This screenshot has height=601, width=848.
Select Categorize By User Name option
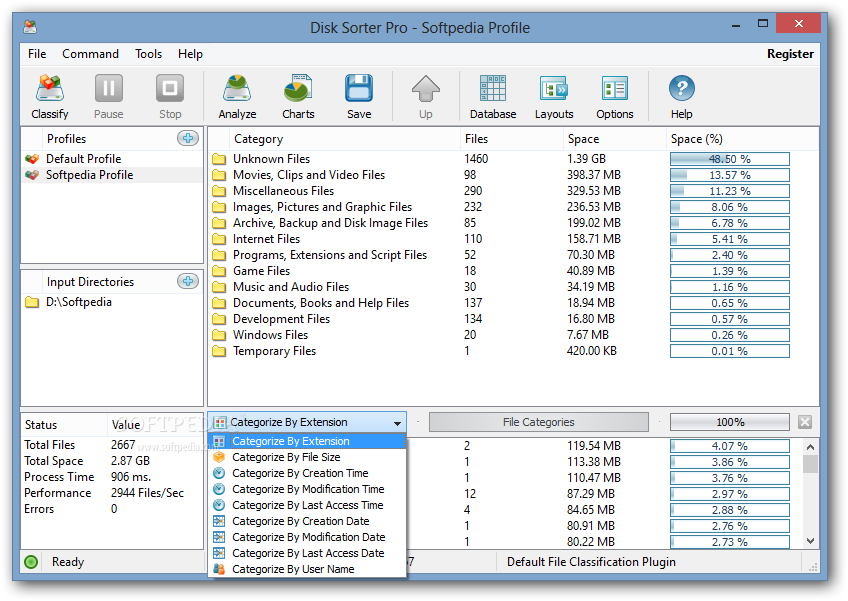click(x=307, y=569)
